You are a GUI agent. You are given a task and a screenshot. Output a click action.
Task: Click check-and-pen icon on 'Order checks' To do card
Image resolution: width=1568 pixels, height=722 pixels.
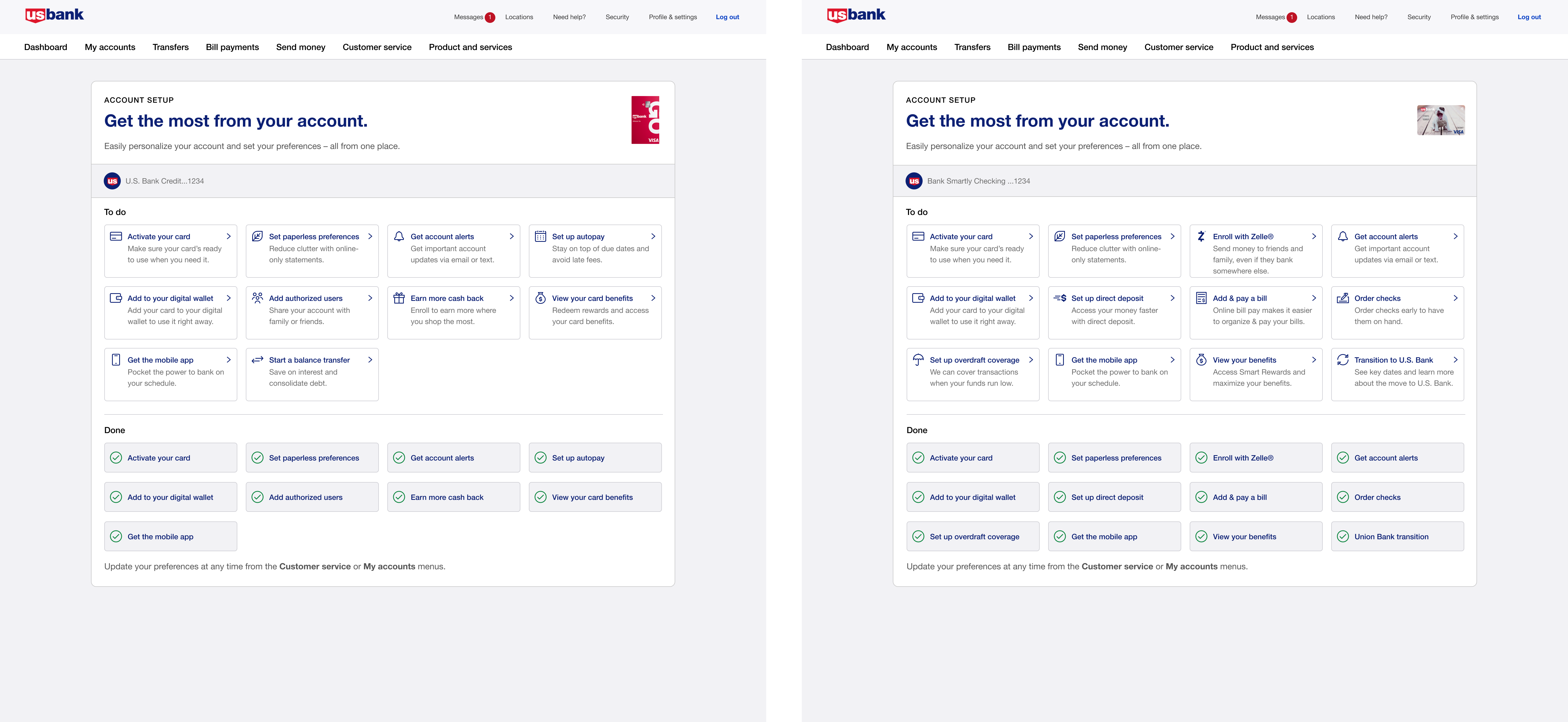click(1343, 298)
